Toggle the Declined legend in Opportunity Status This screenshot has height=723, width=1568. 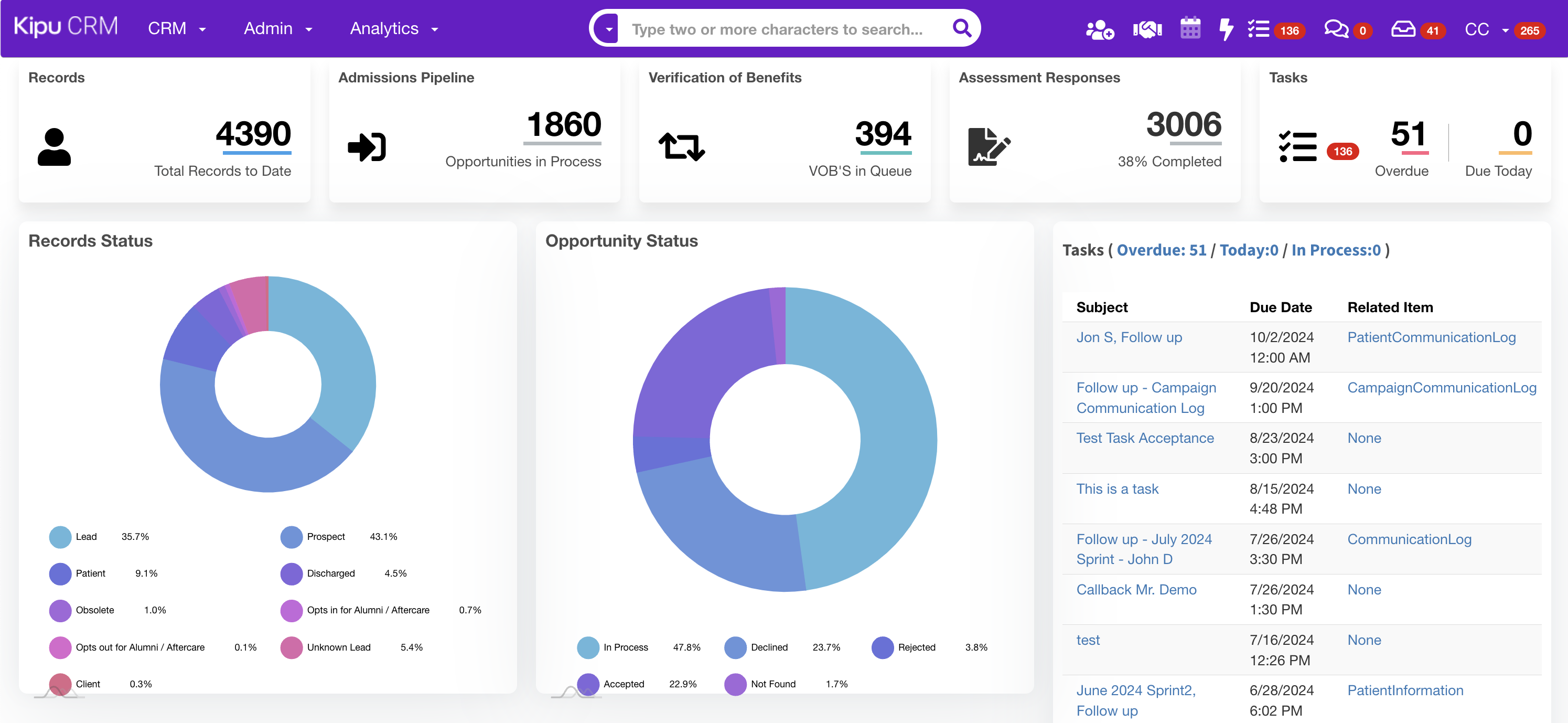769,647
